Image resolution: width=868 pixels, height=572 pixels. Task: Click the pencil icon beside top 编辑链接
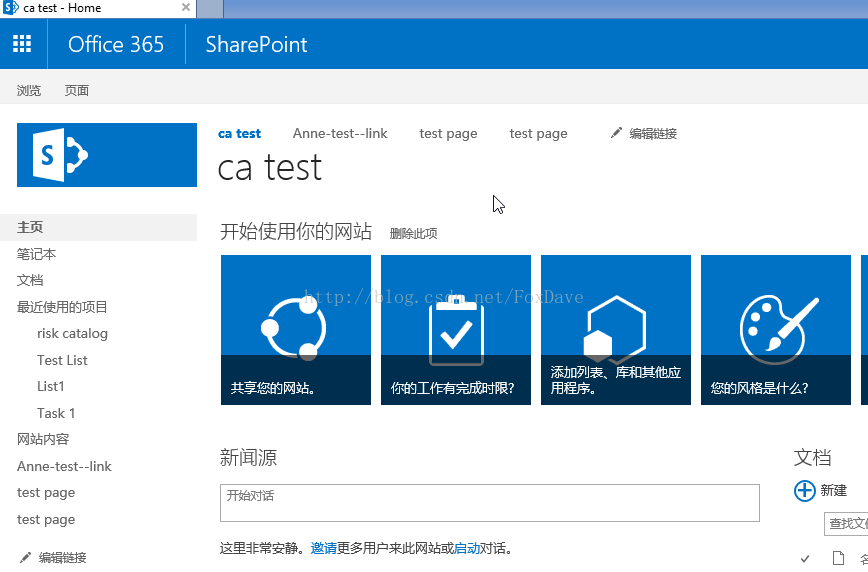coord(616,133)
